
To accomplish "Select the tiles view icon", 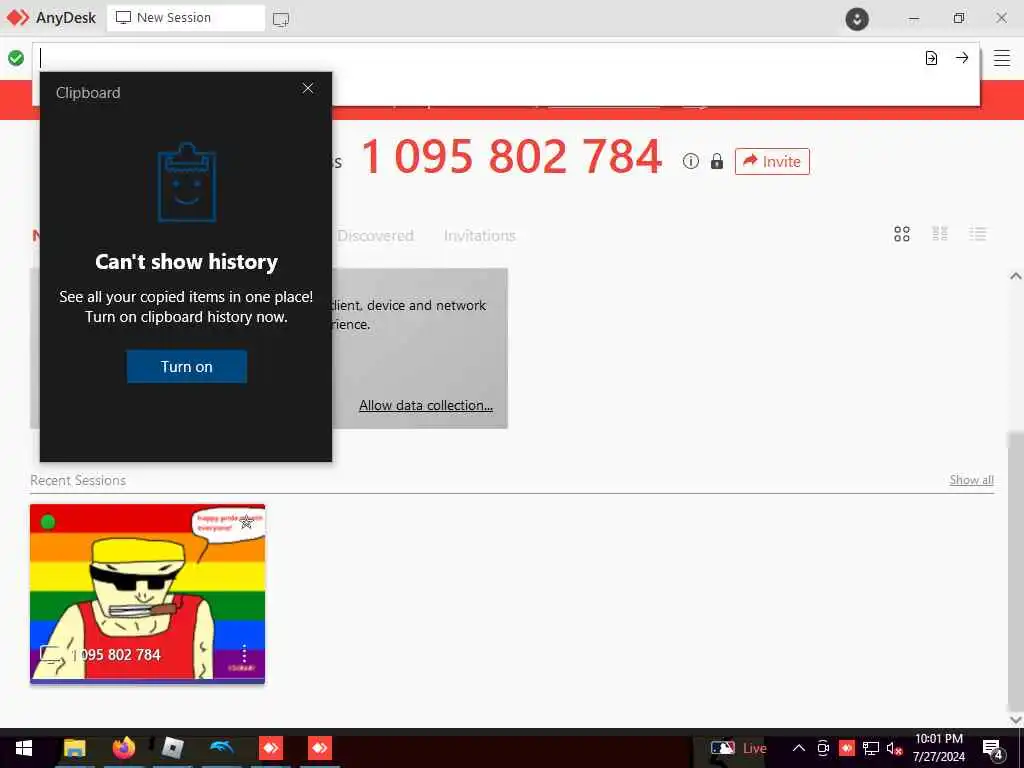I will [x=902, y=234].
